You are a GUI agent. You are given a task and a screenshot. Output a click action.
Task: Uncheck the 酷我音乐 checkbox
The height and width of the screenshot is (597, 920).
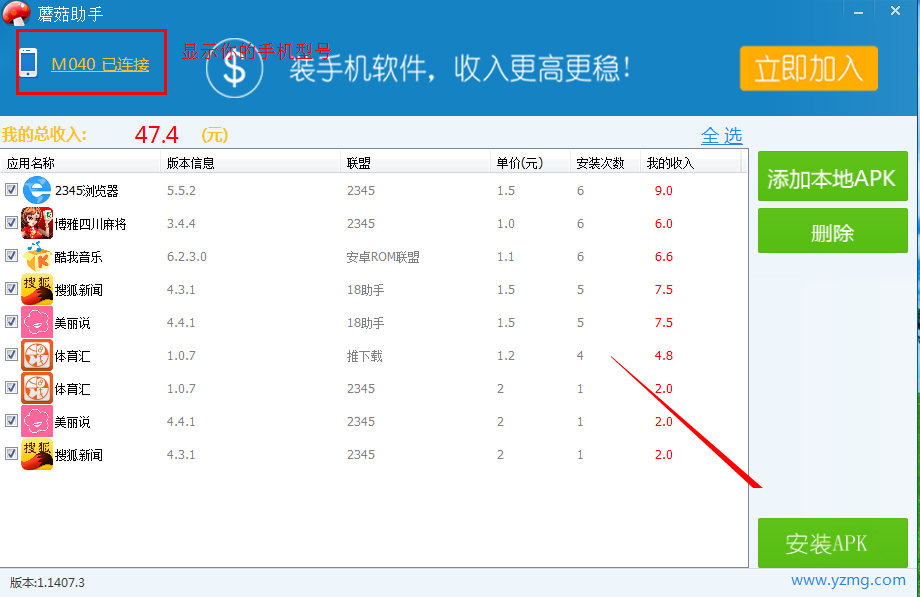pyautogui.click(x=11, y=255)
